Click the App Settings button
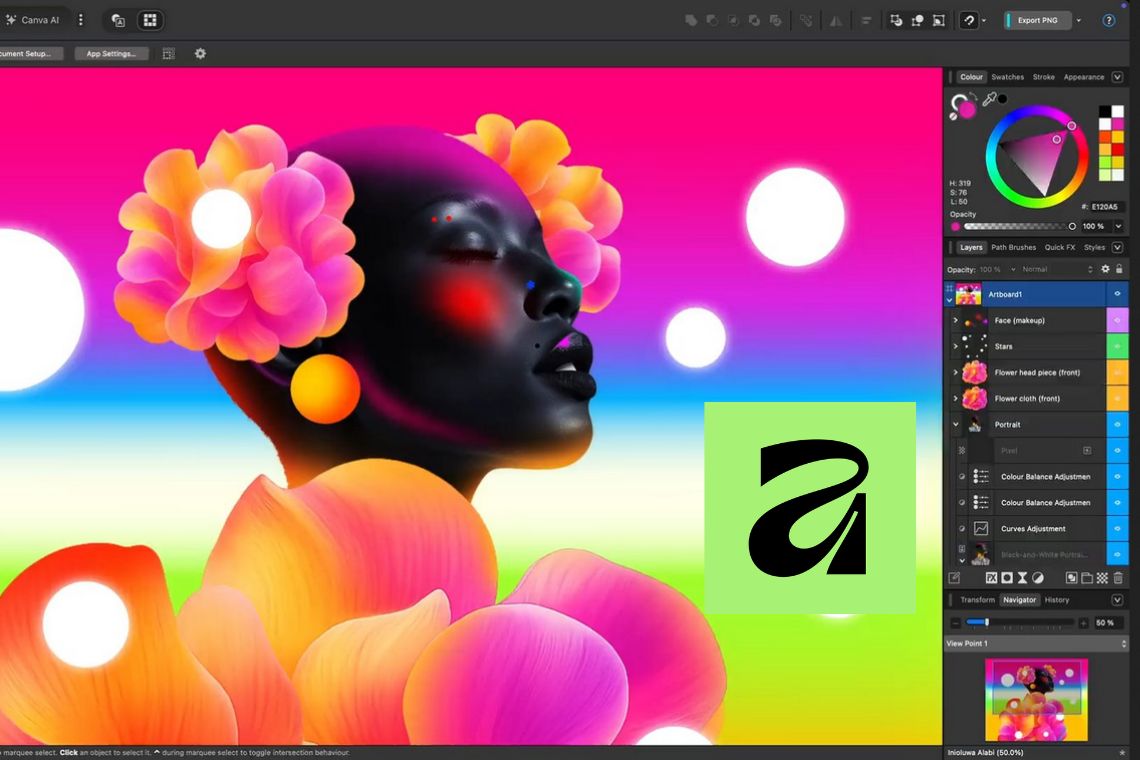Image resolution: width=1140 pixels, height=760 pixels. 110,54
